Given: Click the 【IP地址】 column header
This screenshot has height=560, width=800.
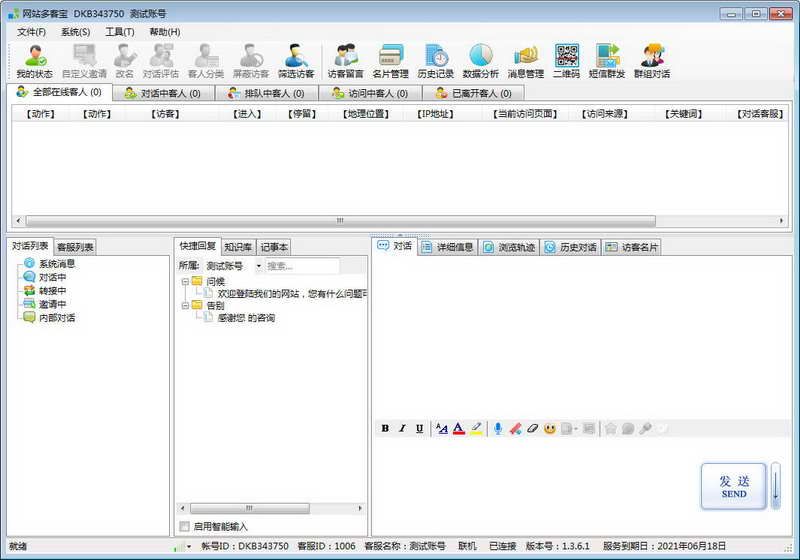Looking at the screenshot, I should pyautogui.click(x=435, y=114).
